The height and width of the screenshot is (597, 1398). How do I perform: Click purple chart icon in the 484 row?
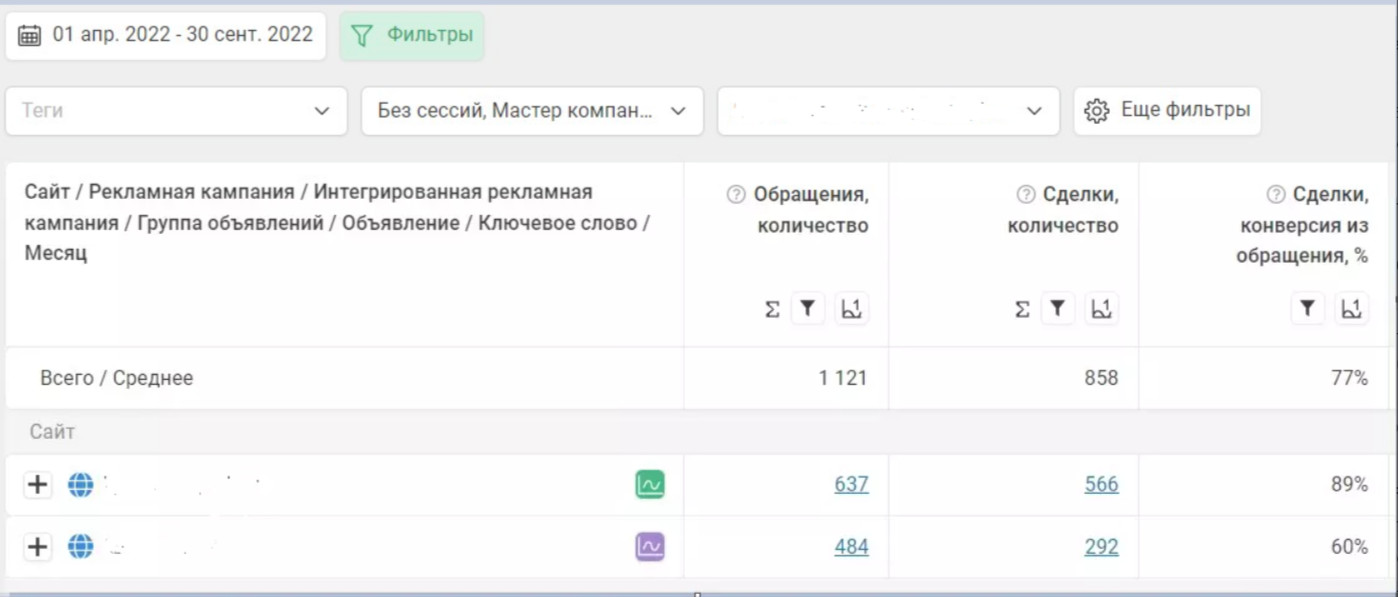point(650,547)
